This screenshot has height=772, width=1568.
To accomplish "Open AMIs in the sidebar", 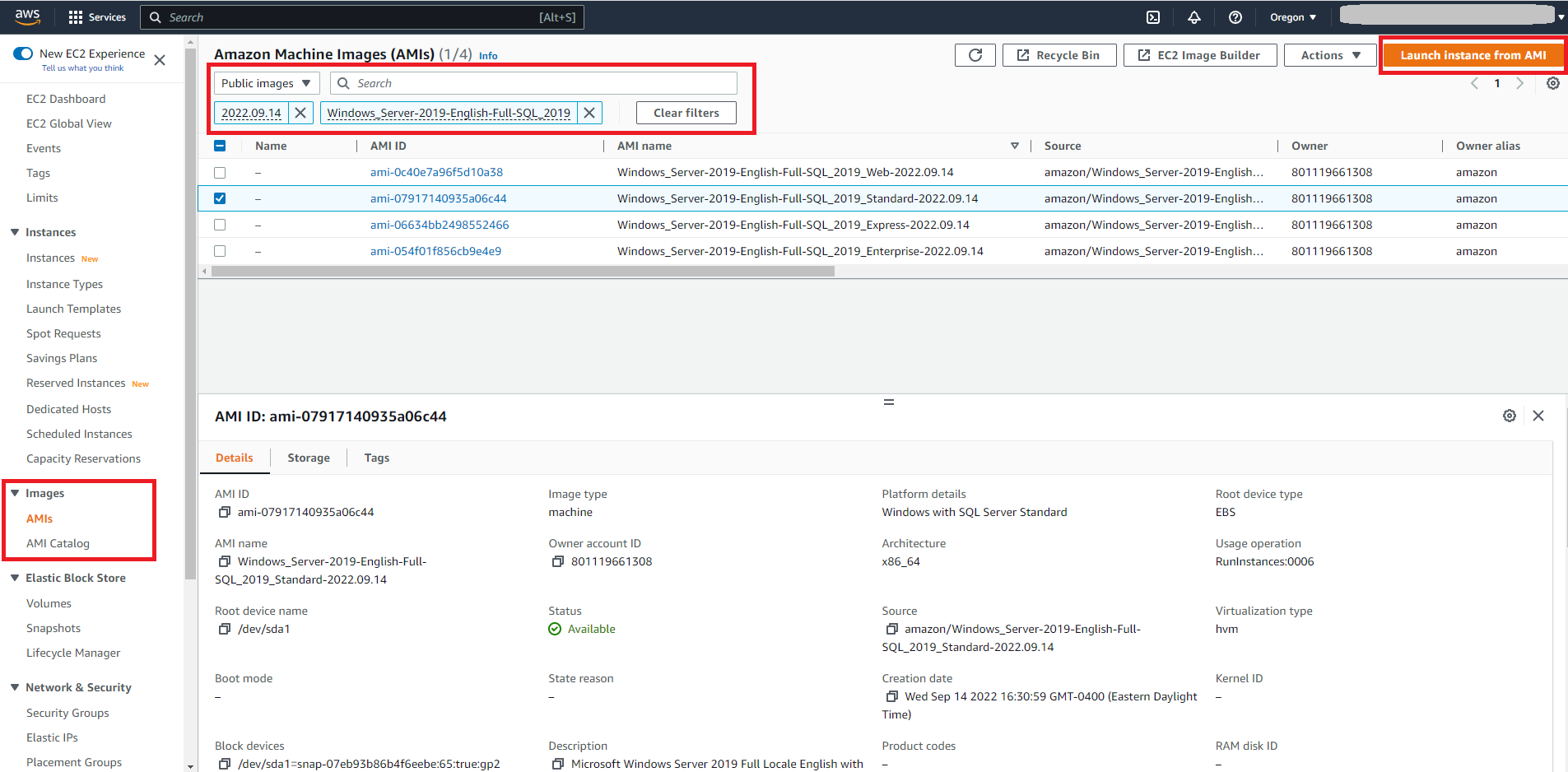I will [x=40, y=519].
